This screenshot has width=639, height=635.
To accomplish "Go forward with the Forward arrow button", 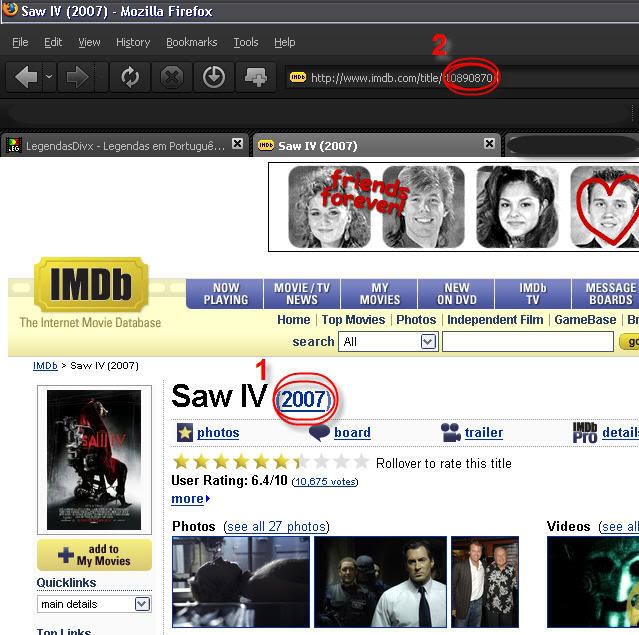I will pyautogui.click(x=77, y=77).
